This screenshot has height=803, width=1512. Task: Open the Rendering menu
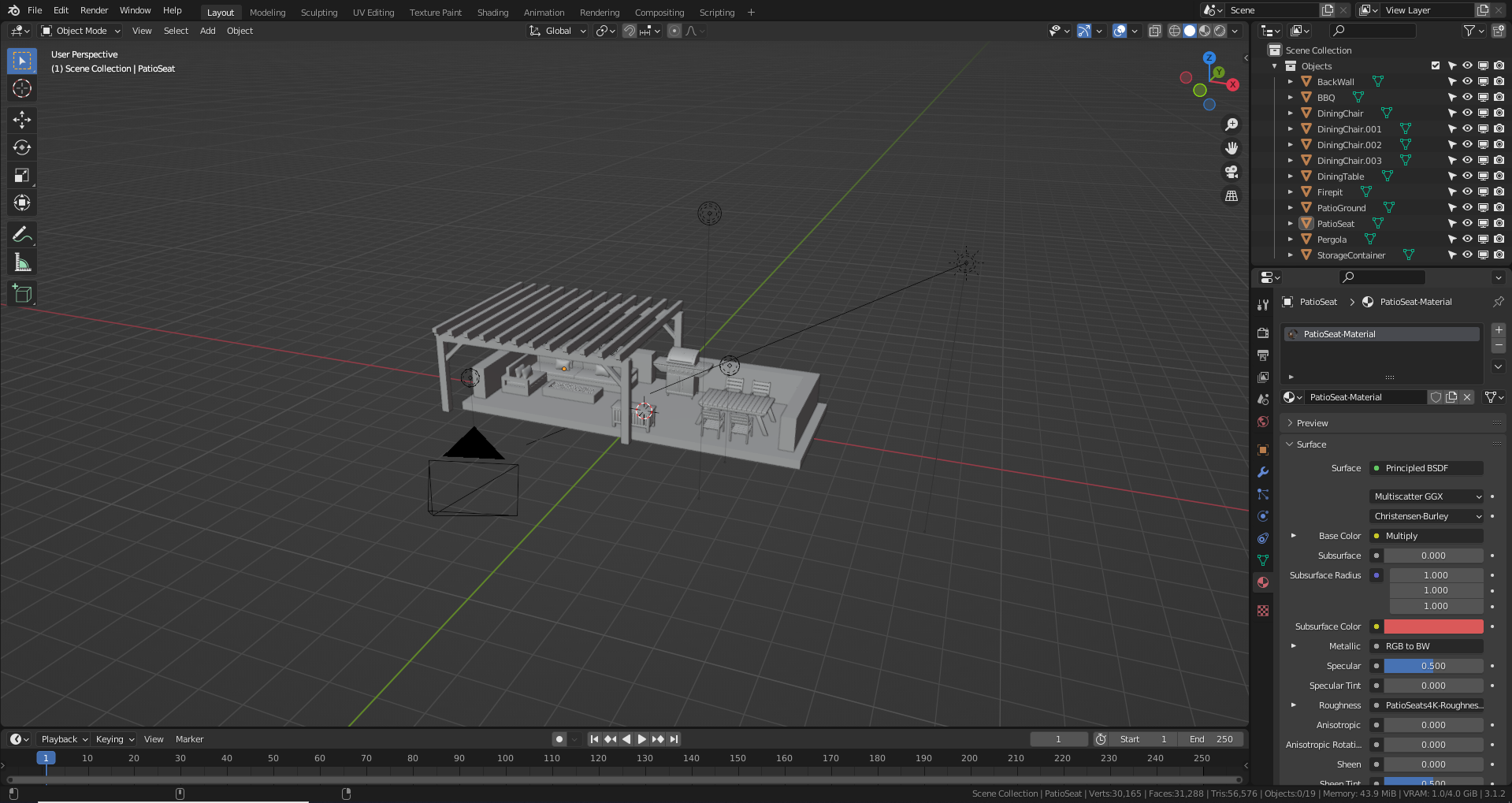tap(600, 12)
